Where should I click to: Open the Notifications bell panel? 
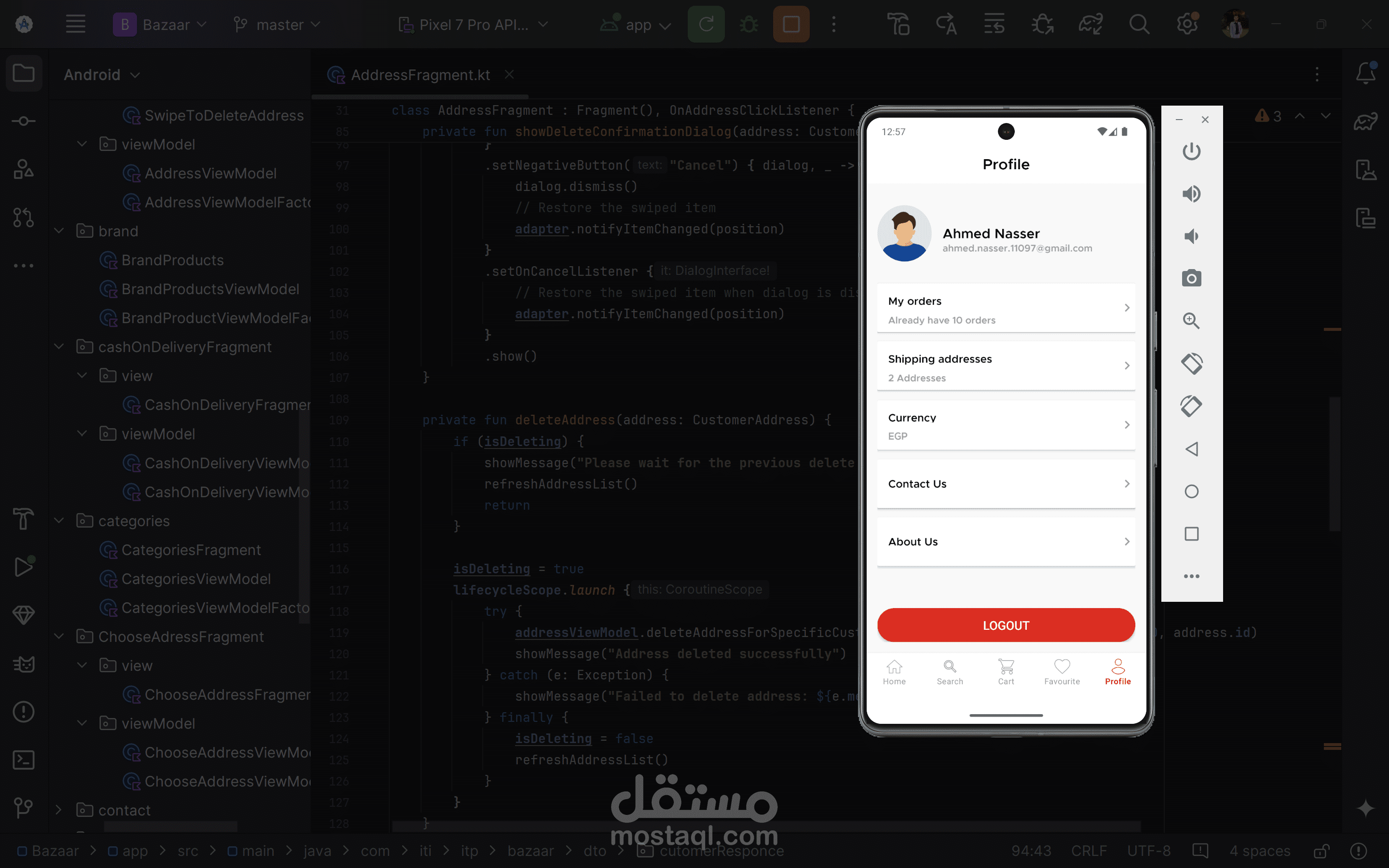[1365, 73]
